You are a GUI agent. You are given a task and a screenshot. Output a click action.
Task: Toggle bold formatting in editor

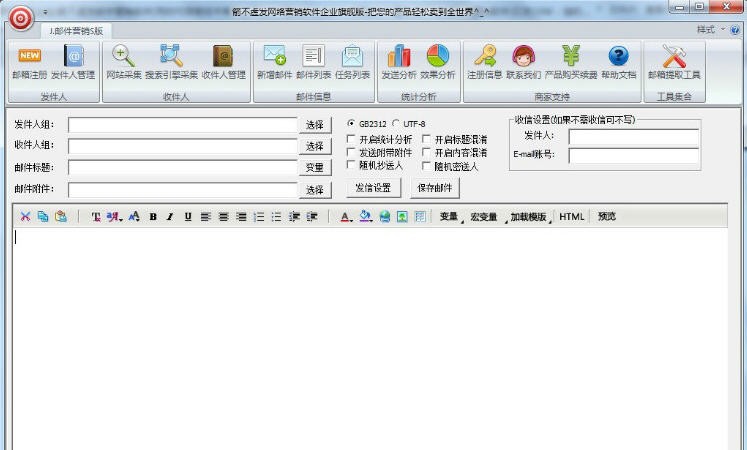pyautogui.click(x=153, y=217)
